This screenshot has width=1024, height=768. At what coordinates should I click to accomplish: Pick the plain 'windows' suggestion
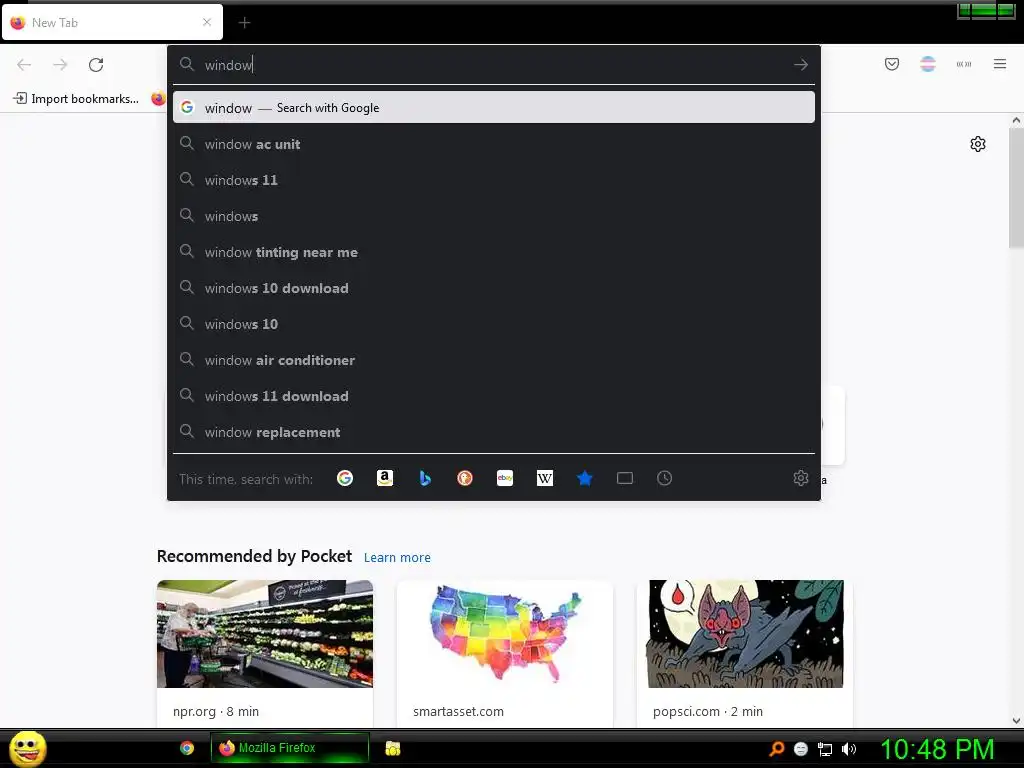tap(494, 216)
